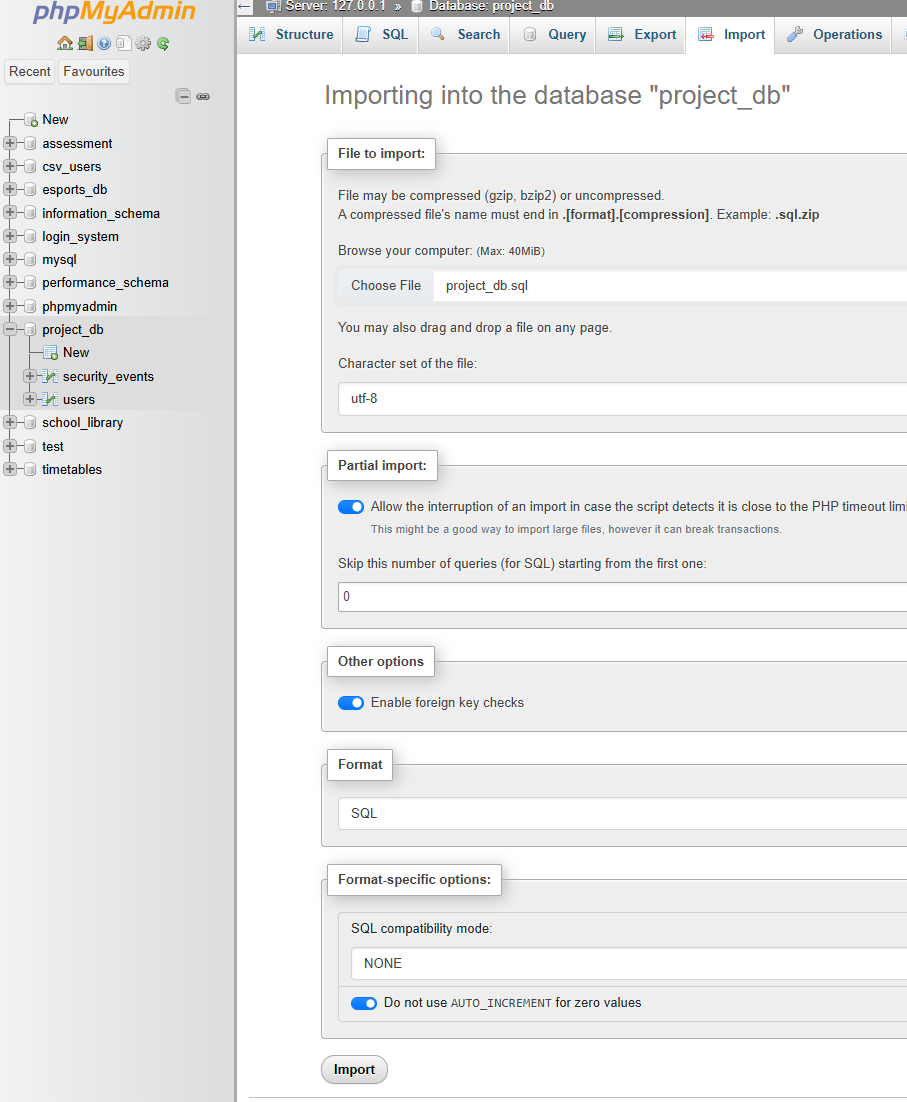The image size is (907, 1102).
Task: Click the '.sql.zip' example text
Action: (x=797, y=214)
